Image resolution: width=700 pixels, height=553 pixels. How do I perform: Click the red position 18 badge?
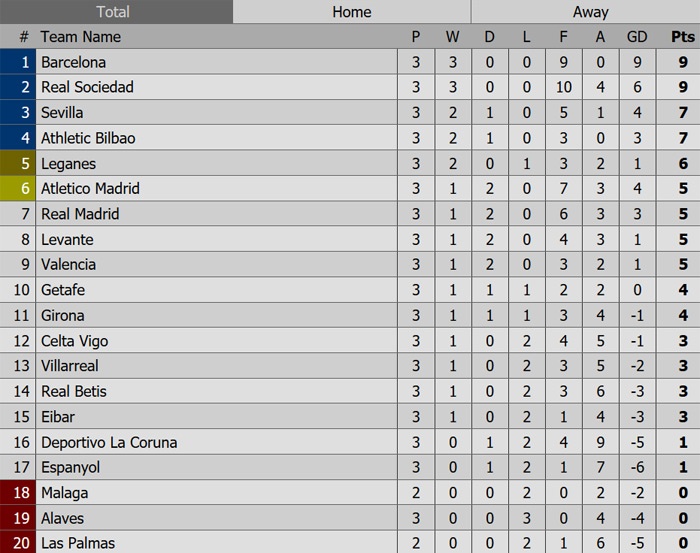coord(18,493)
